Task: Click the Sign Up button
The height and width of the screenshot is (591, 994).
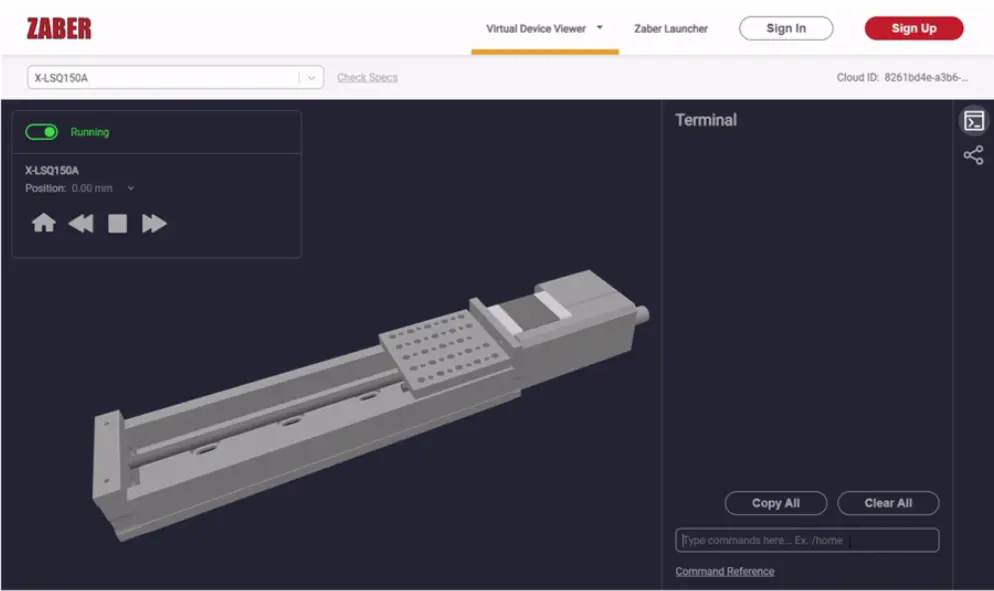Action: [x=913, y=29]
